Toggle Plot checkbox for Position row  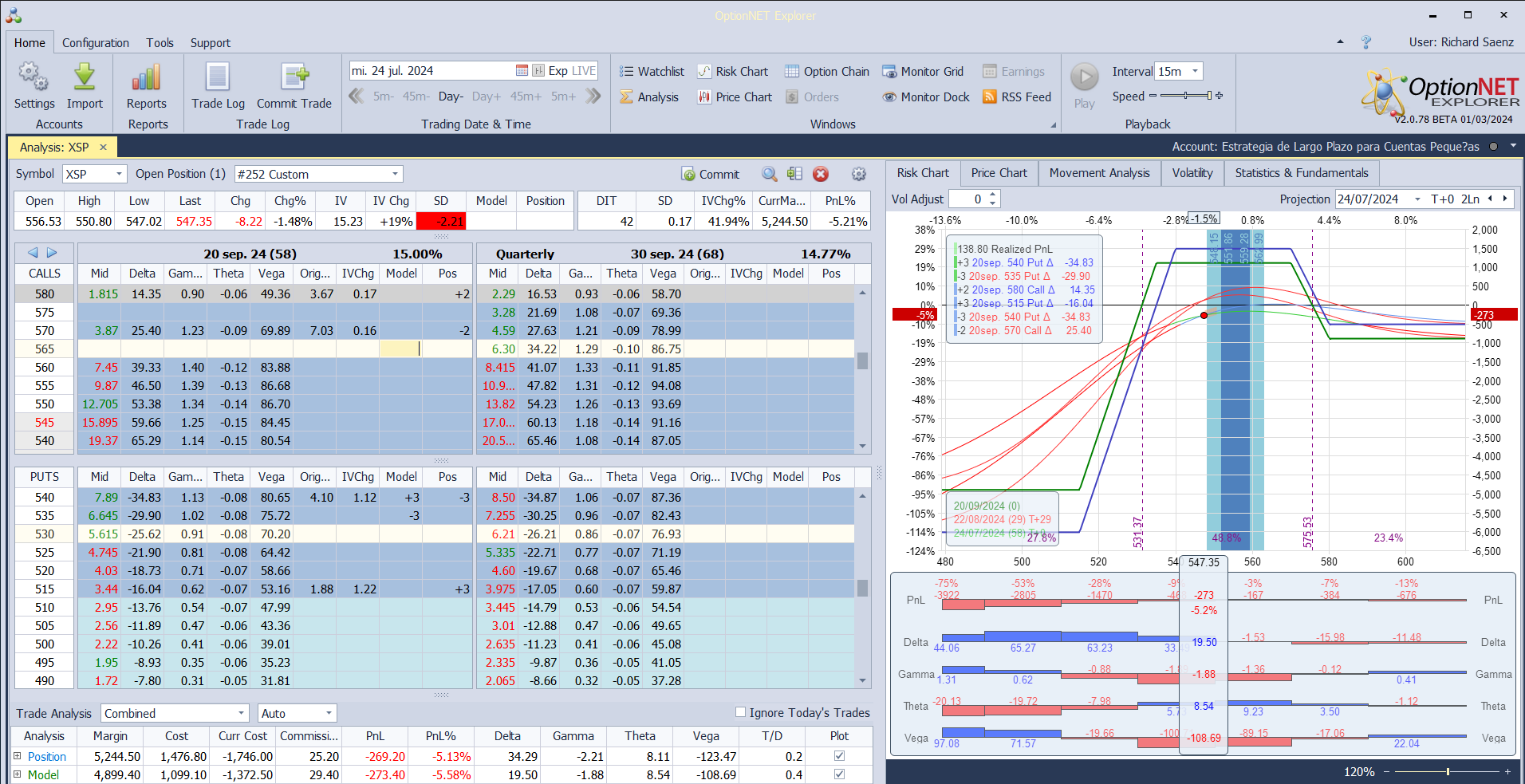coord(839,756)
